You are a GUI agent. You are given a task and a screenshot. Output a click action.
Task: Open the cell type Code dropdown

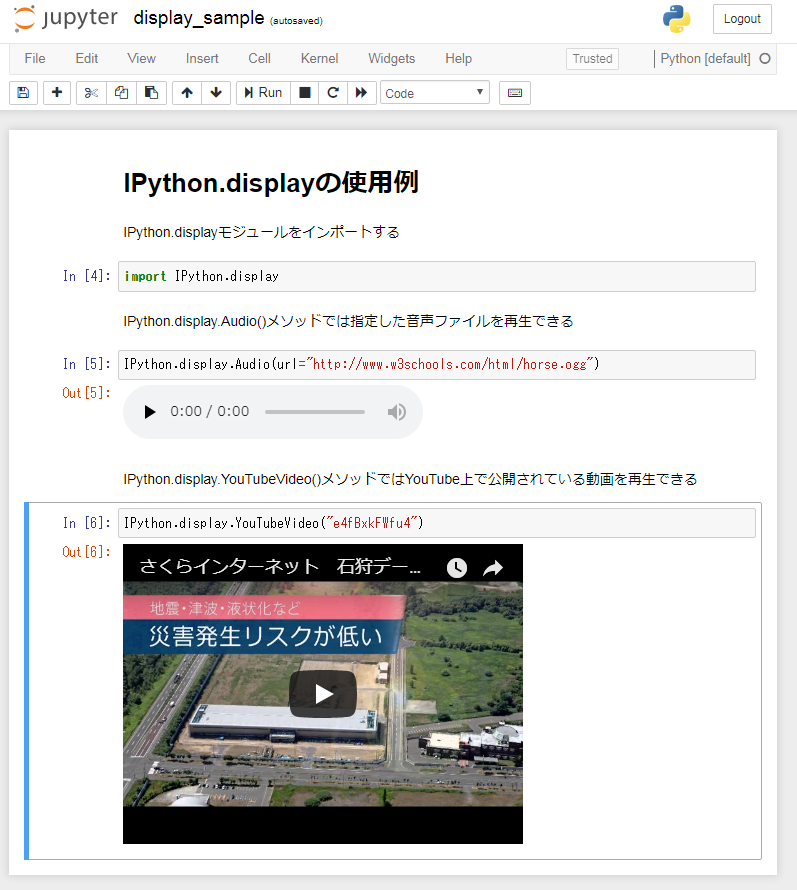[x=435, y=93]
